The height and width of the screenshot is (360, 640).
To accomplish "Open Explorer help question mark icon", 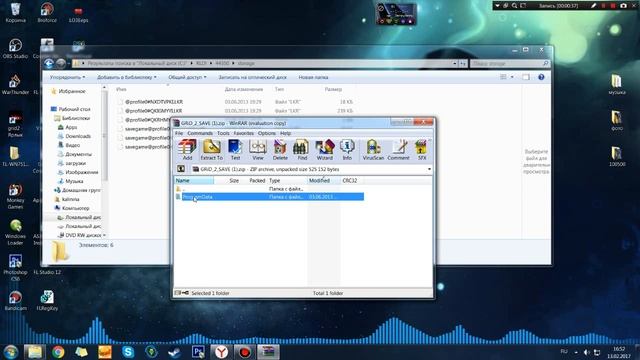I will click(x=541, y=77).
